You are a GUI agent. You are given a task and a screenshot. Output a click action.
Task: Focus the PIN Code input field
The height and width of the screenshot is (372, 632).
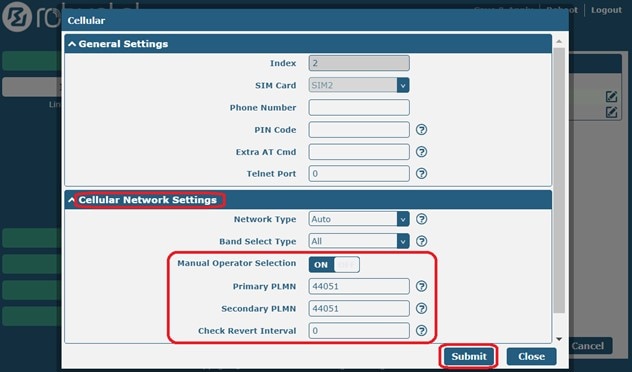click(359, 130)
